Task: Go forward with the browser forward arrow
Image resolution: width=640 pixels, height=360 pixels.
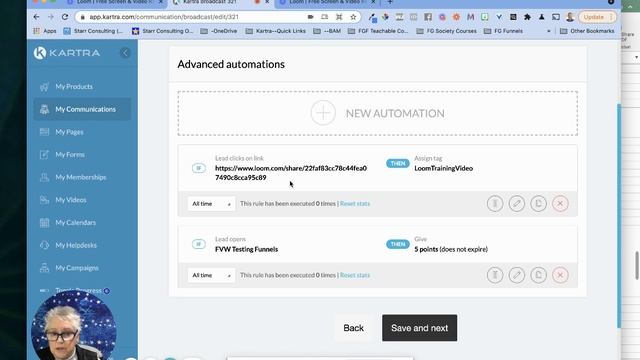Action: [51, 17]
